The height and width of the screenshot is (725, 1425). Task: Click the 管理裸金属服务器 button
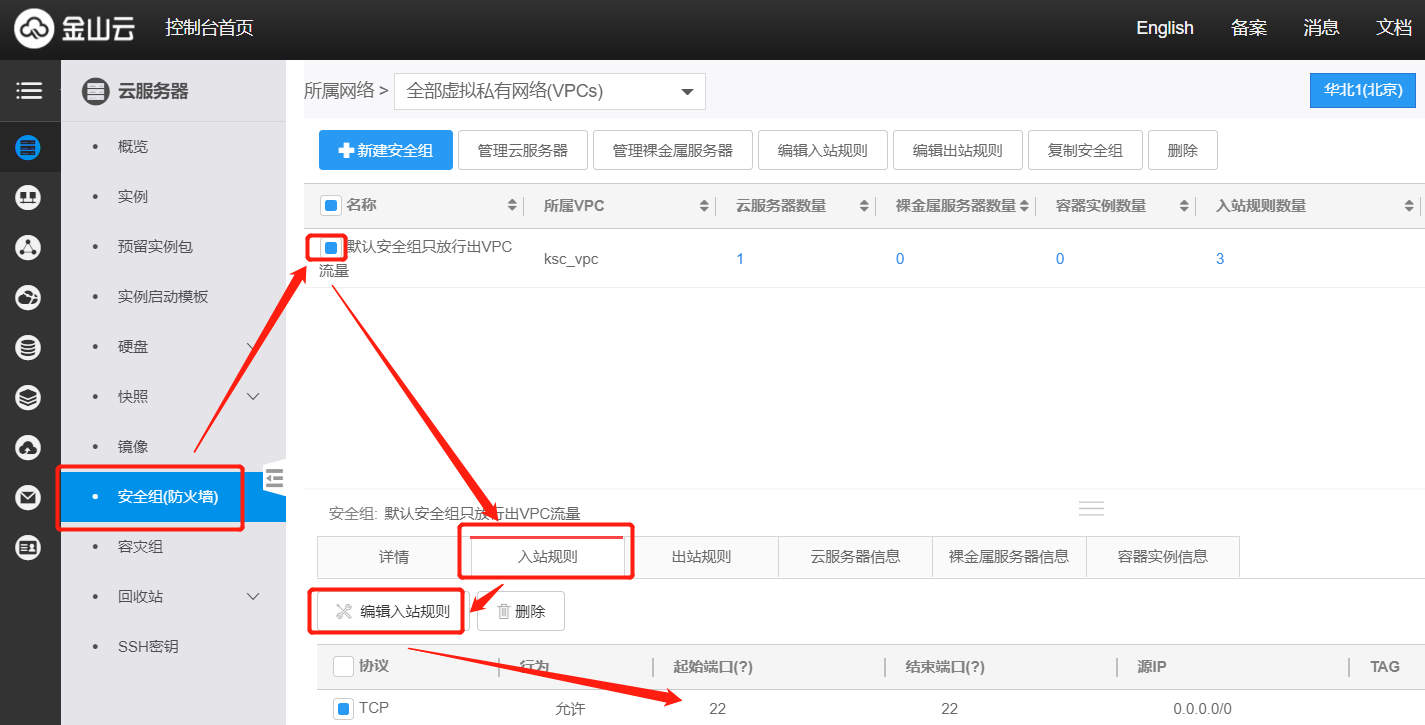pyautogui.click(x=673, y=150)
